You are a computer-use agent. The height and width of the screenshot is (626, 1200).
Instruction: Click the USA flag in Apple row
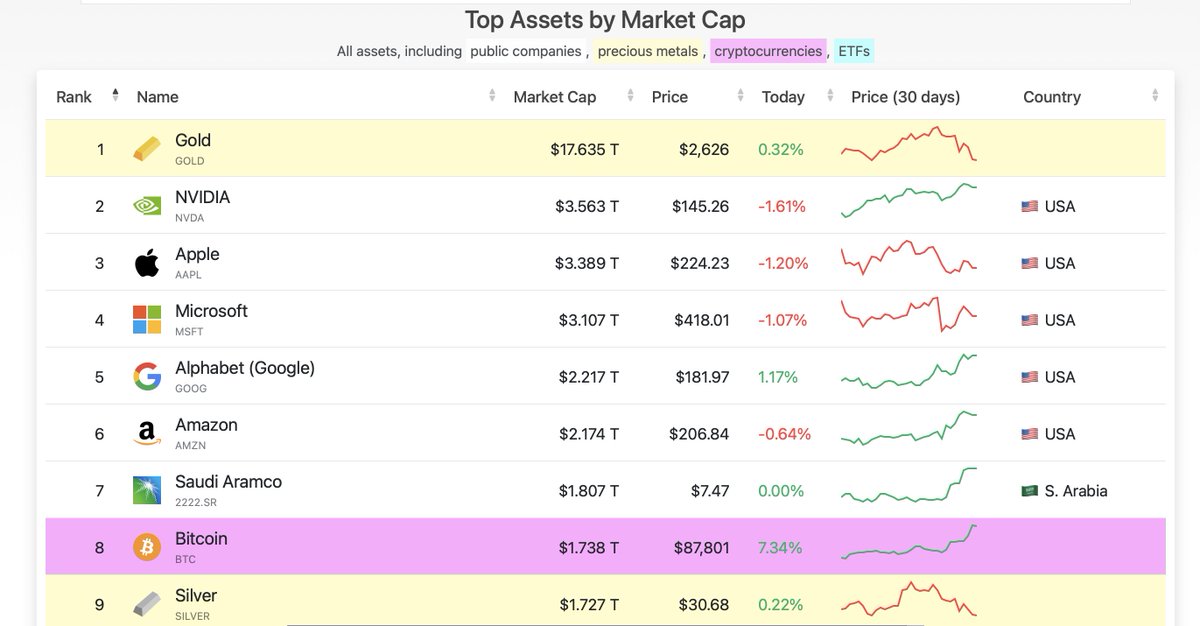pos(1029,264)
